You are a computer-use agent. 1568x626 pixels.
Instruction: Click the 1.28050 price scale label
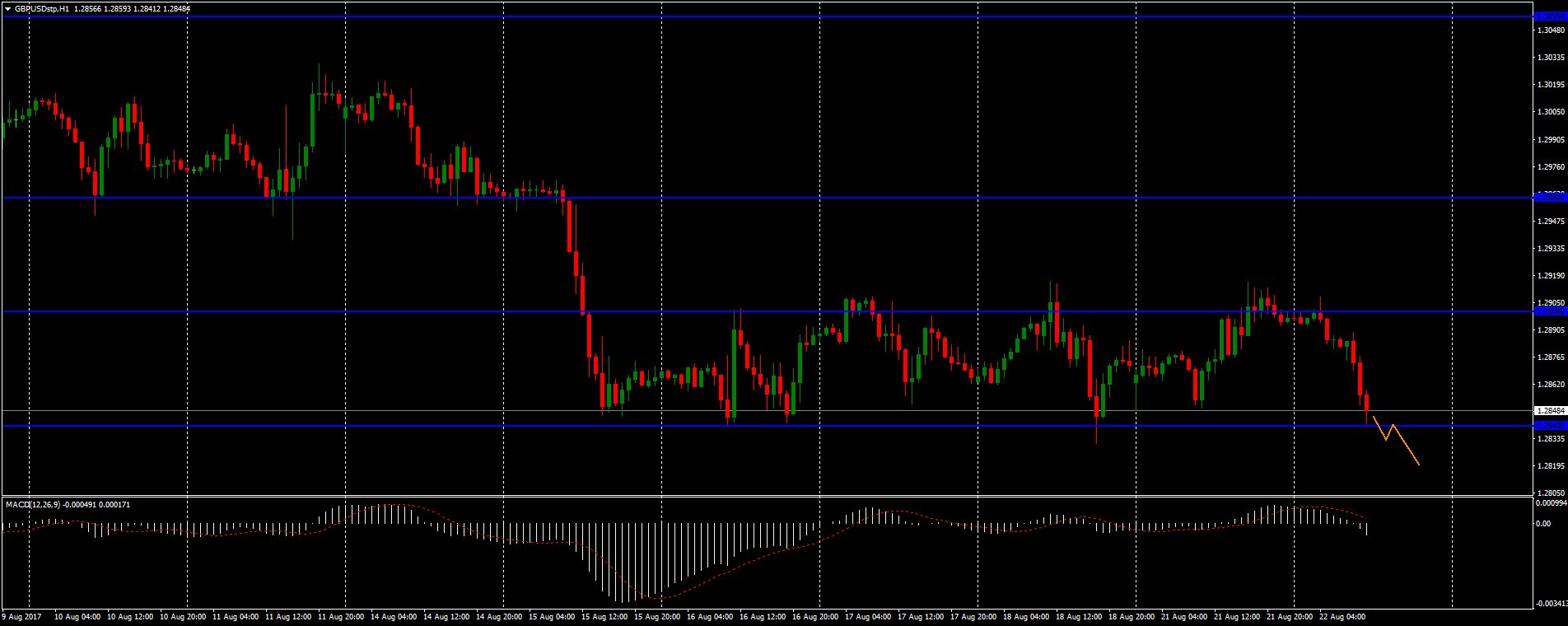(x=1552, y=493)
